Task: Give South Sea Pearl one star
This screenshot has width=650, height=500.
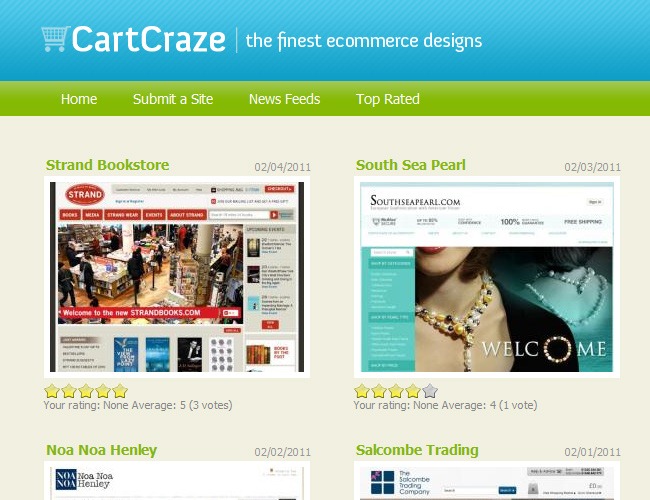Action: click(362, 391)
